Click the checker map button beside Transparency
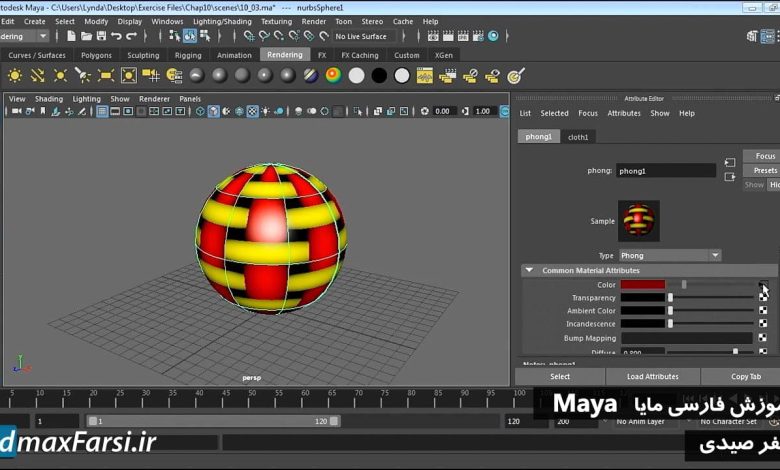The width and height of the screenshot is (780, 470). (764, 298)
